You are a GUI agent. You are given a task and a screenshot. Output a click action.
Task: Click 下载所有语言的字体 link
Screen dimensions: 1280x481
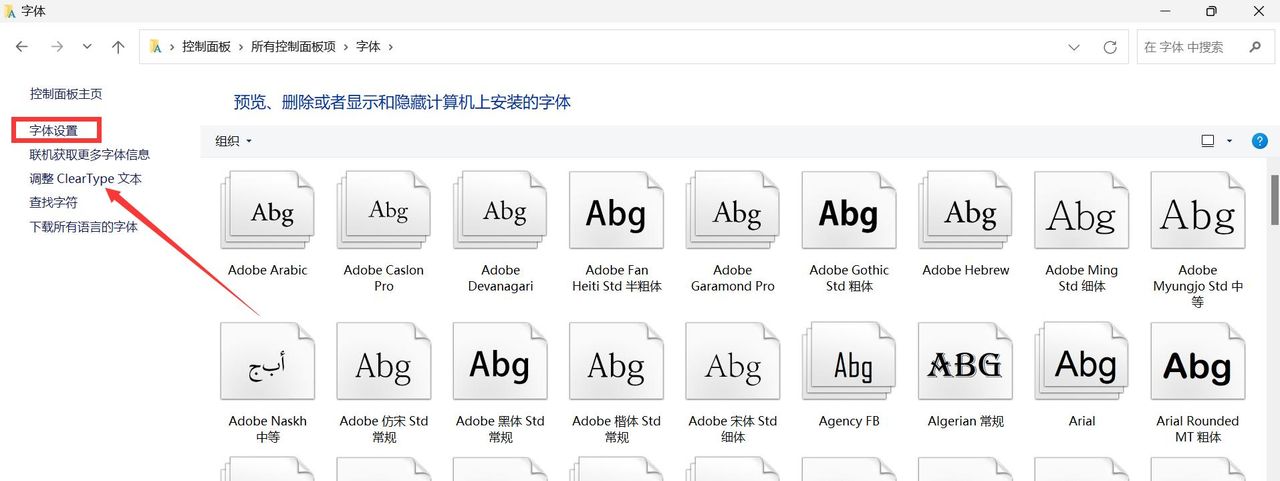[84, 227]
